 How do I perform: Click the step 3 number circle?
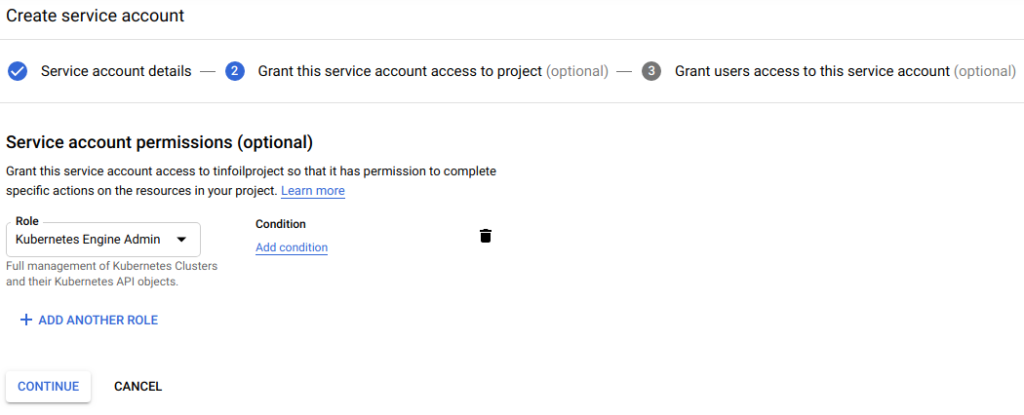coord(652,71)
